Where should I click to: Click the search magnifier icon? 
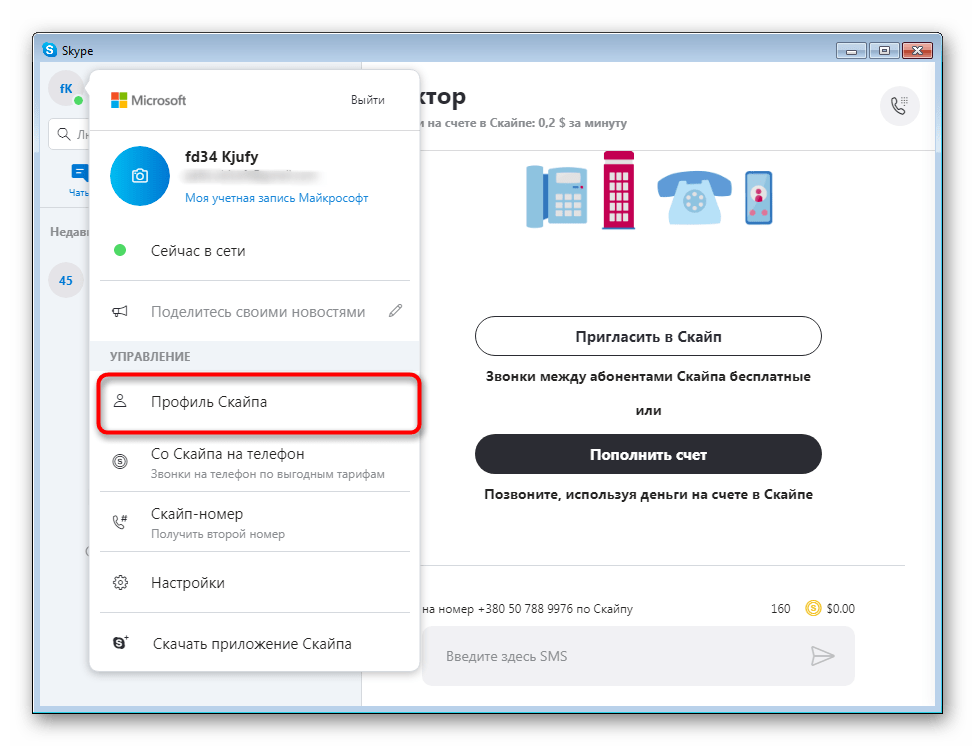click(63, 134)
